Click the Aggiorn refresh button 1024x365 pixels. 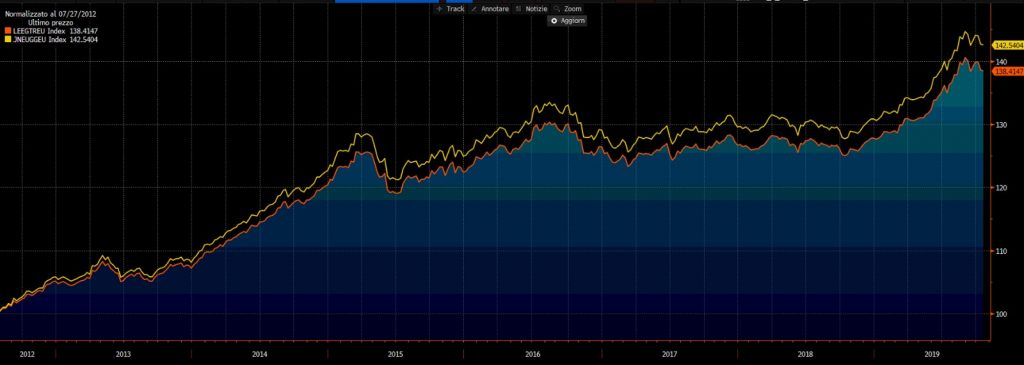click(x=567, y=21)
